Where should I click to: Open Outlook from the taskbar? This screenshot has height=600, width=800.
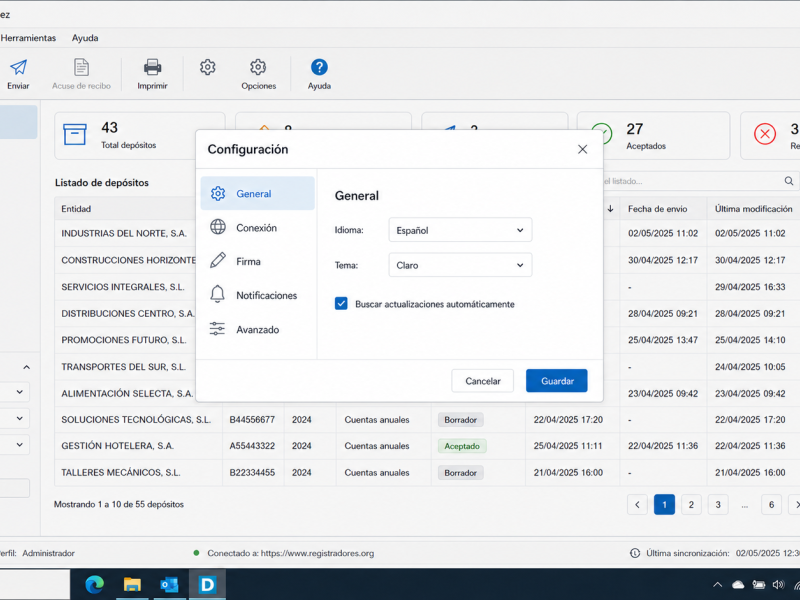(169, 584)
